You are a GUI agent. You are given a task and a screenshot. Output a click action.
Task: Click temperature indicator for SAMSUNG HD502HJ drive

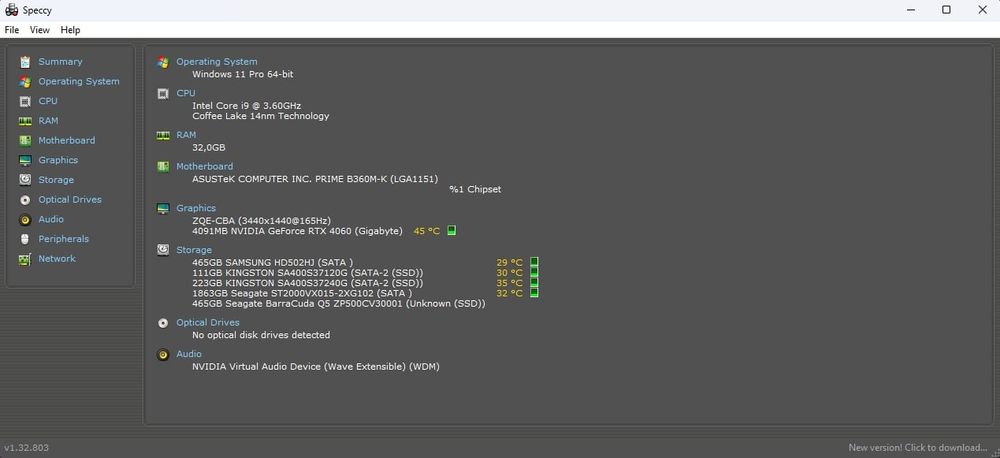click(x=534, y=262)
